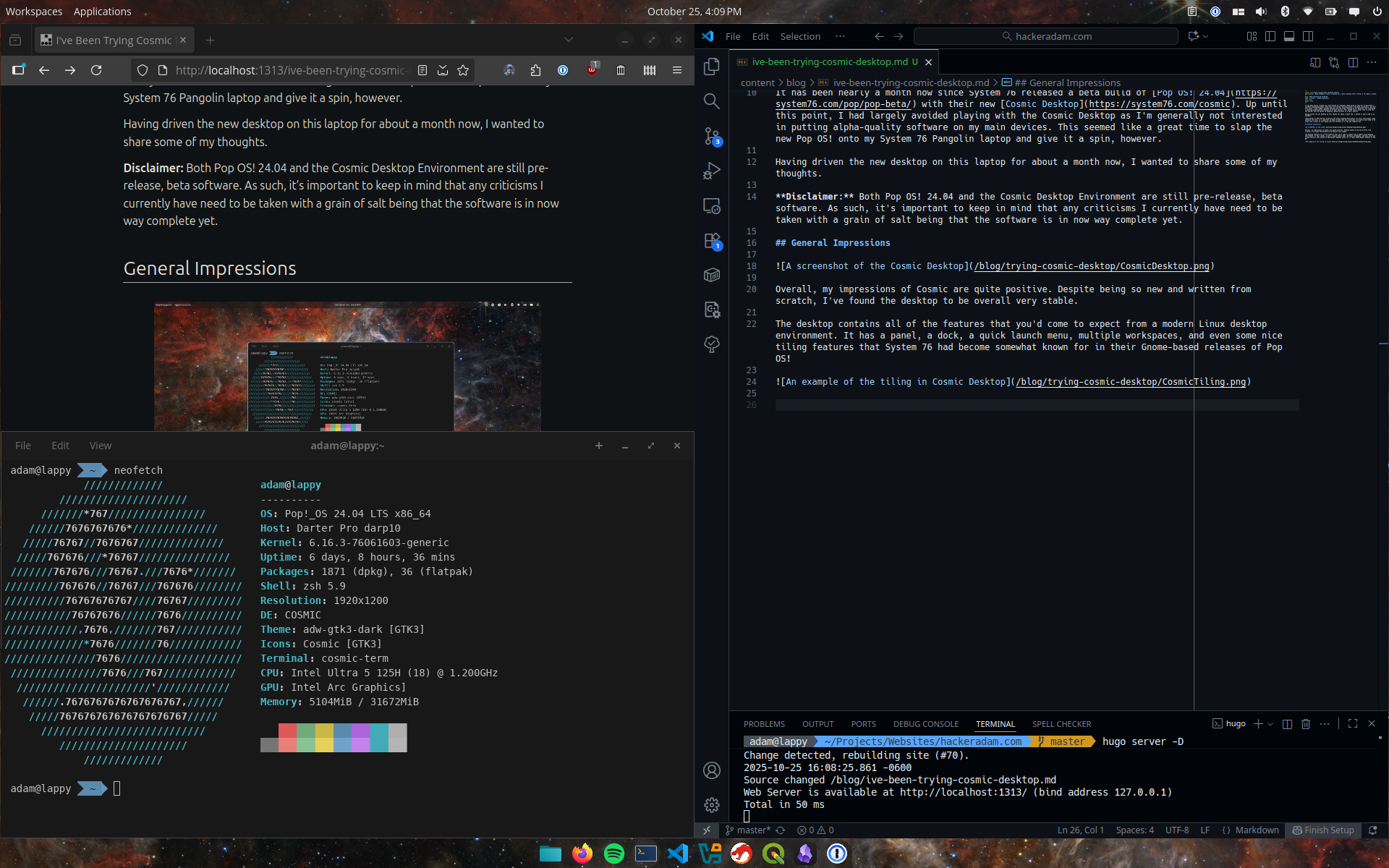Screen dimensions: 1389x868
Task: Open the Source Control view in VS Code
Action: [x=712, y=136]
